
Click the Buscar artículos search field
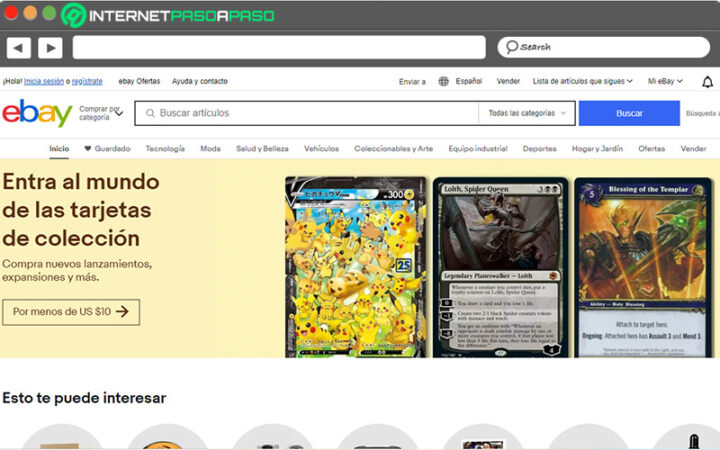[x=310, y=113]
